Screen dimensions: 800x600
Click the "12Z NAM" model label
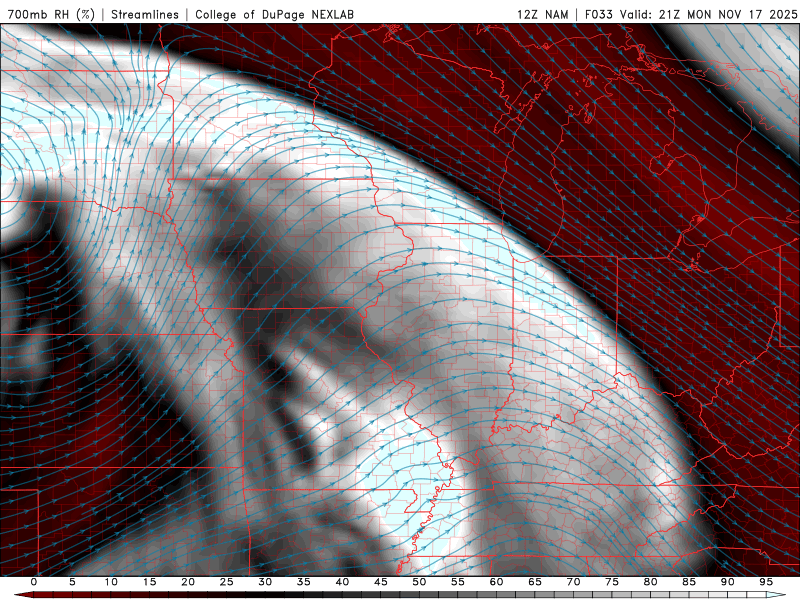click(x=542, y=14)
